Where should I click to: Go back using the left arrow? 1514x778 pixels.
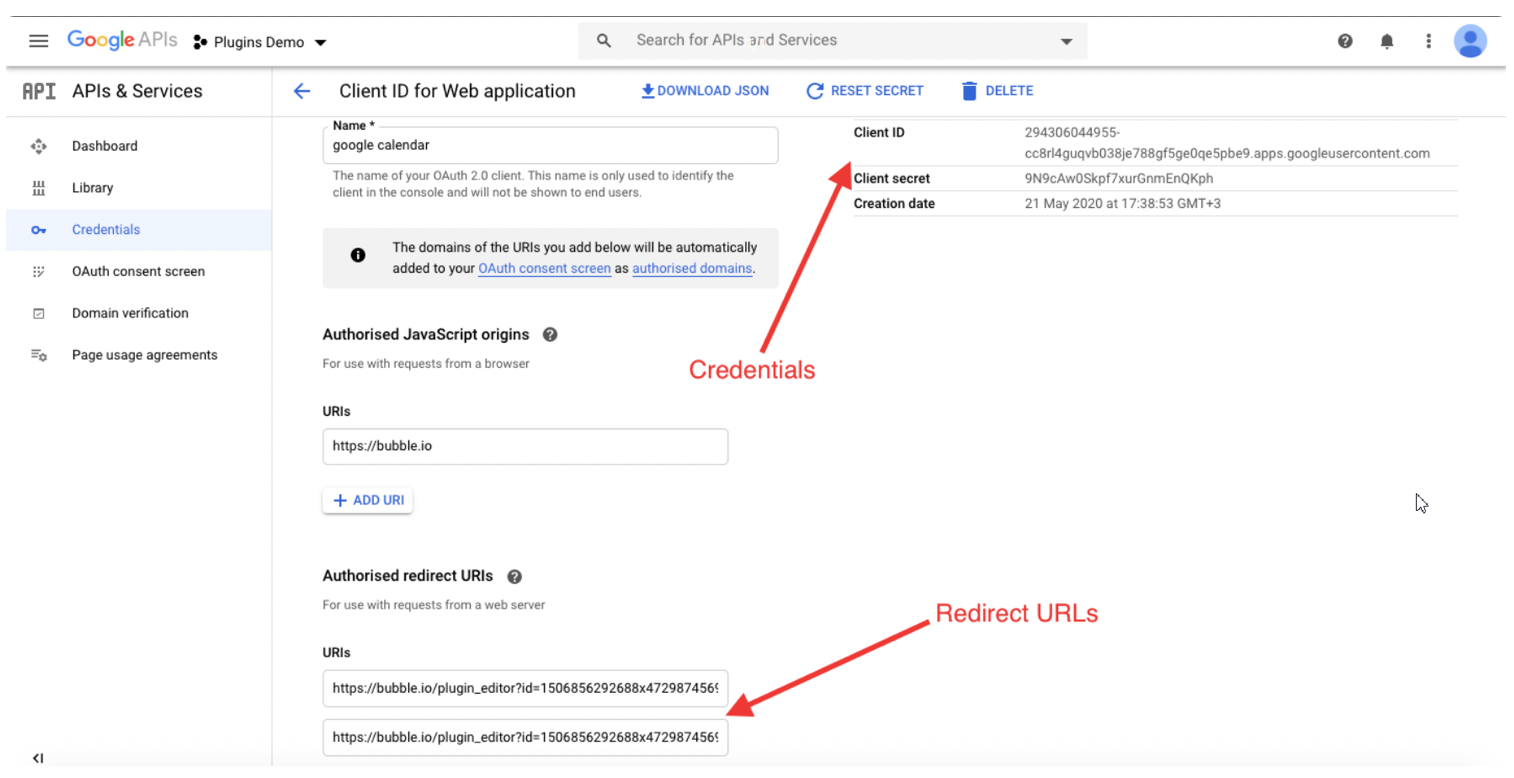click(x=301, y=91)
